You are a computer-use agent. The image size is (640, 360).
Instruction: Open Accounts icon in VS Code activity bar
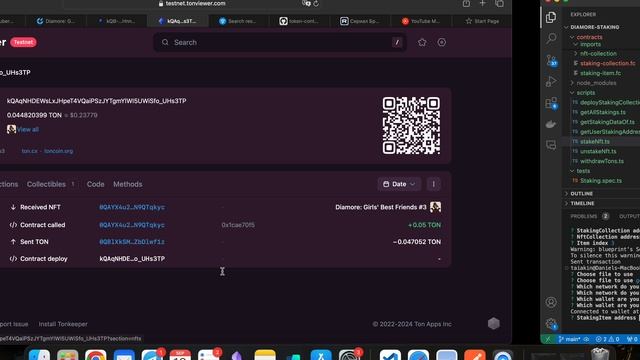click(551, 302)
